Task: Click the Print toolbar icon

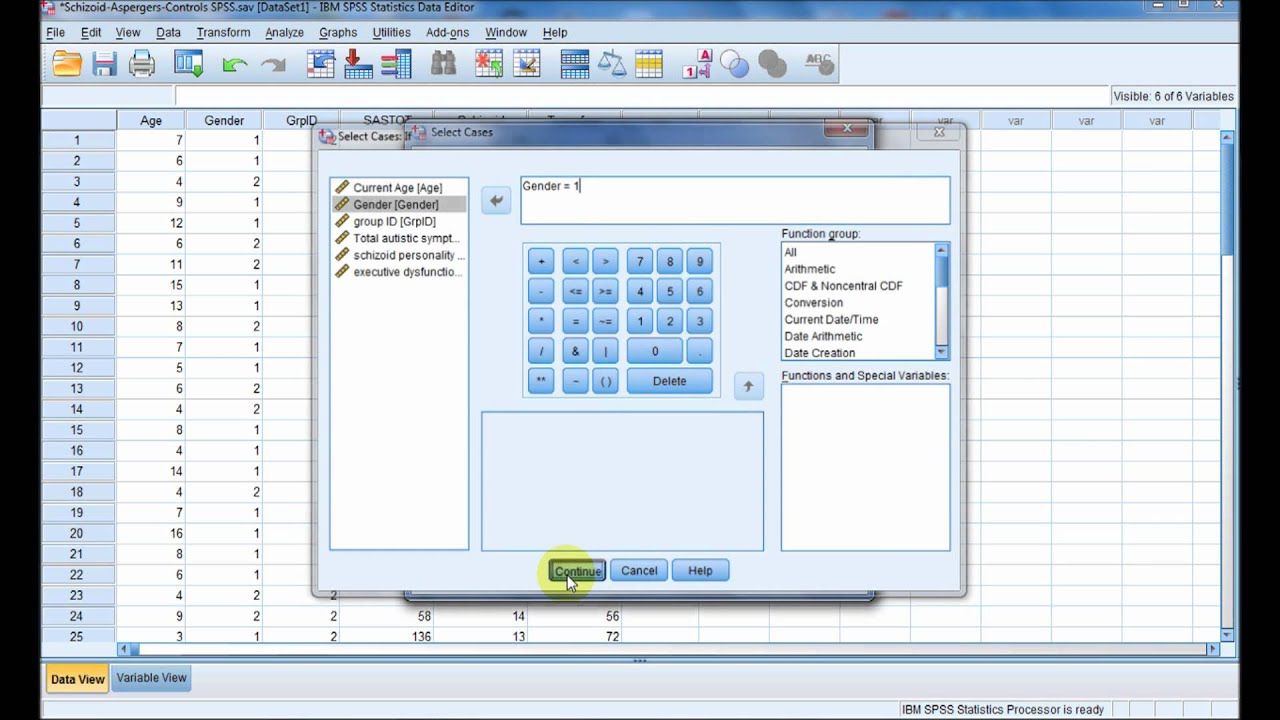Action: pyautogui.click(x=142, y=65)
